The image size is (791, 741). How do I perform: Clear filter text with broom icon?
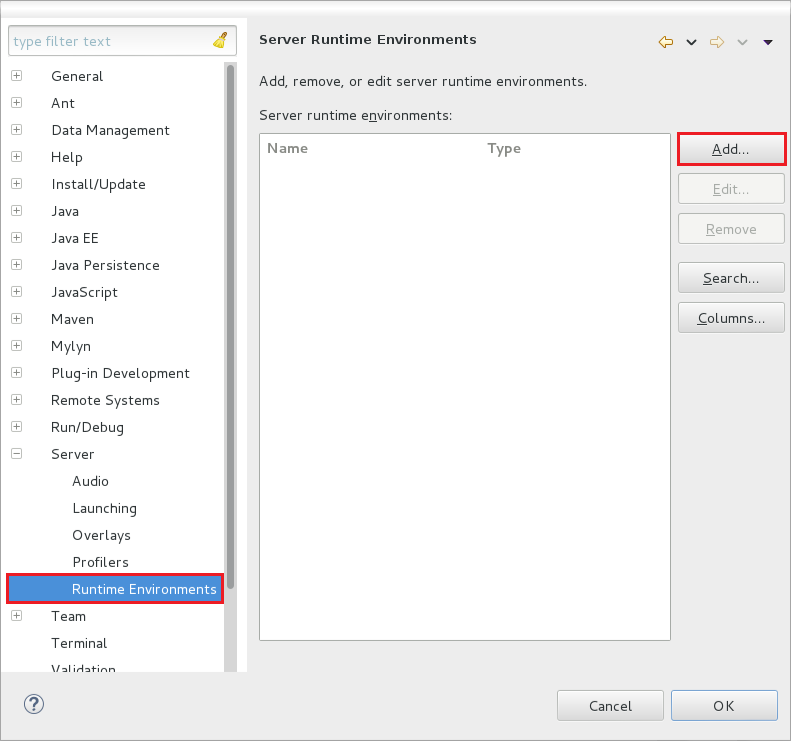click(x=220, y=40)
